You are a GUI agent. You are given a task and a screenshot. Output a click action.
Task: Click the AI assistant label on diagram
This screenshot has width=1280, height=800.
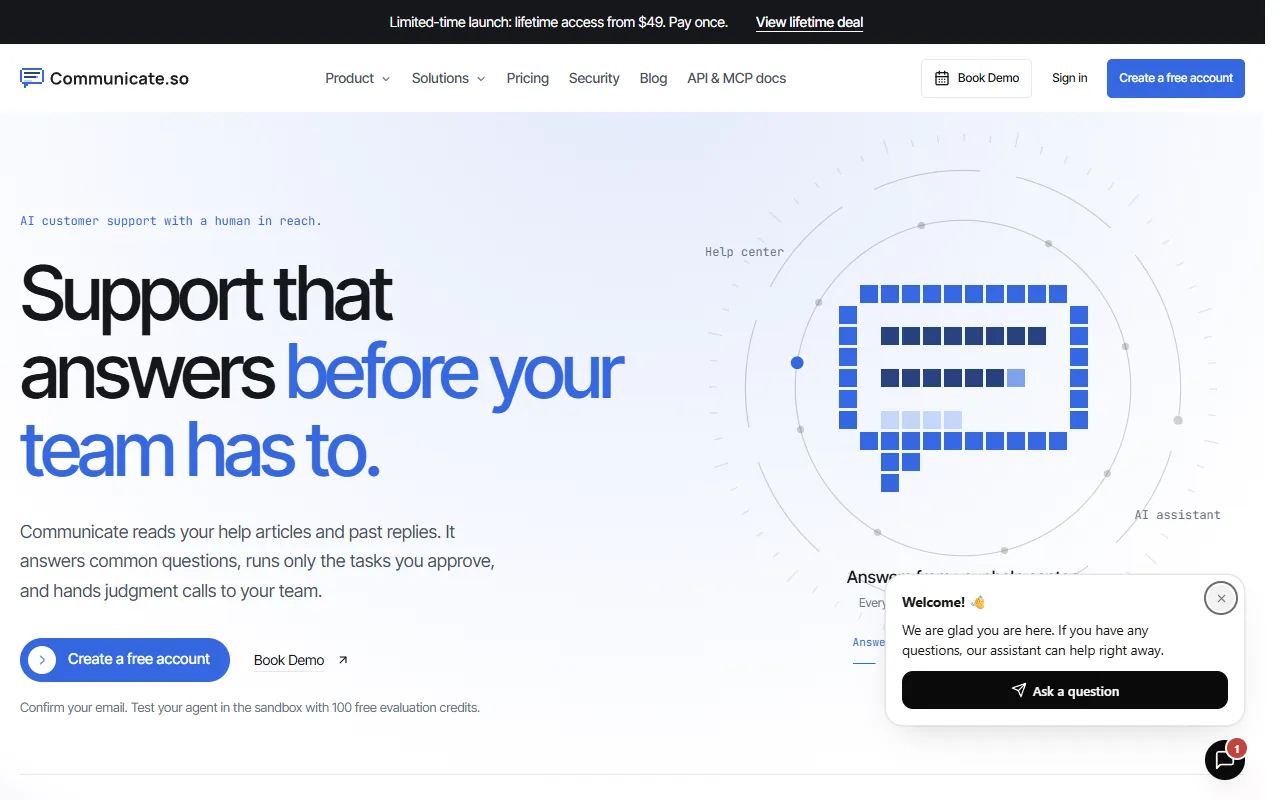[x=1178, y=515]
